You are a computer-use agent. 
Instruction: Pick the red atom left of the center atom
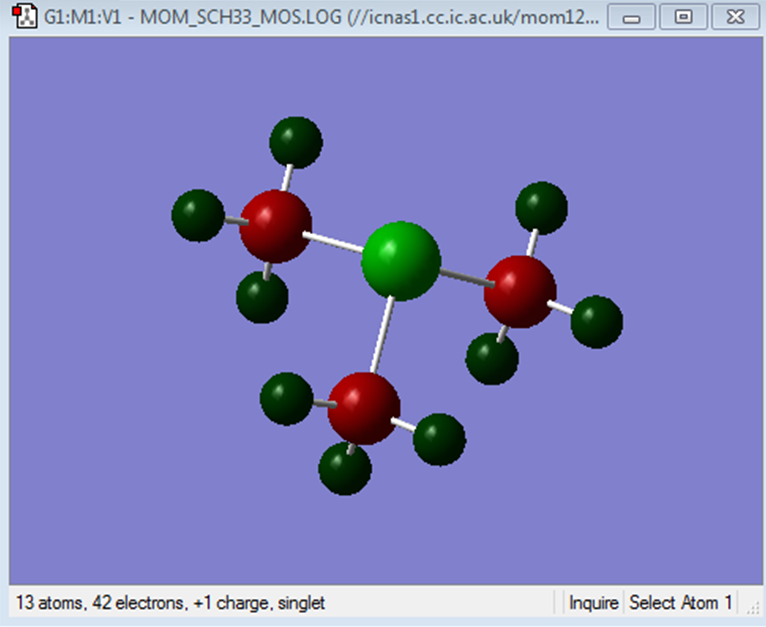(x=276, y=227)
